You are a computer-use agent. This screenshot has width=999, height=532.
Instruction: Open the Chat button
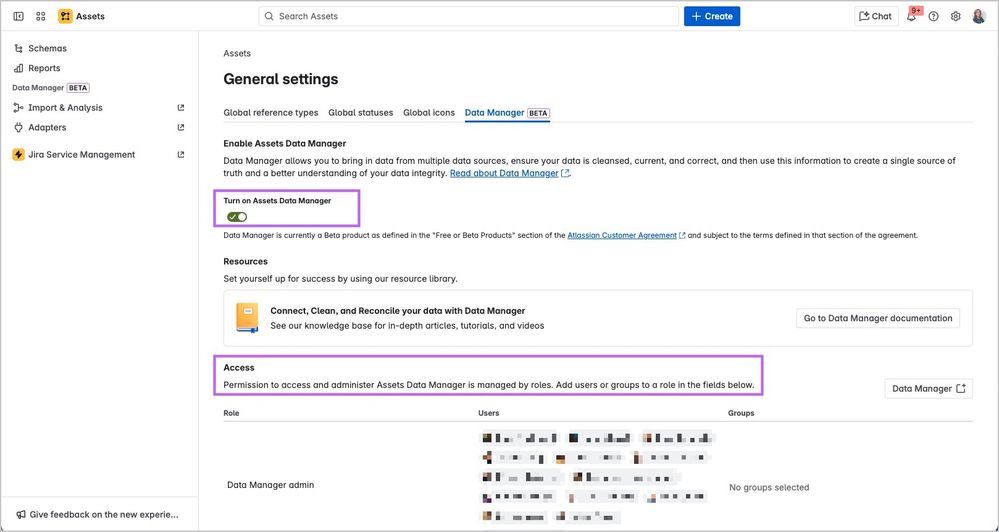point(875,16)
